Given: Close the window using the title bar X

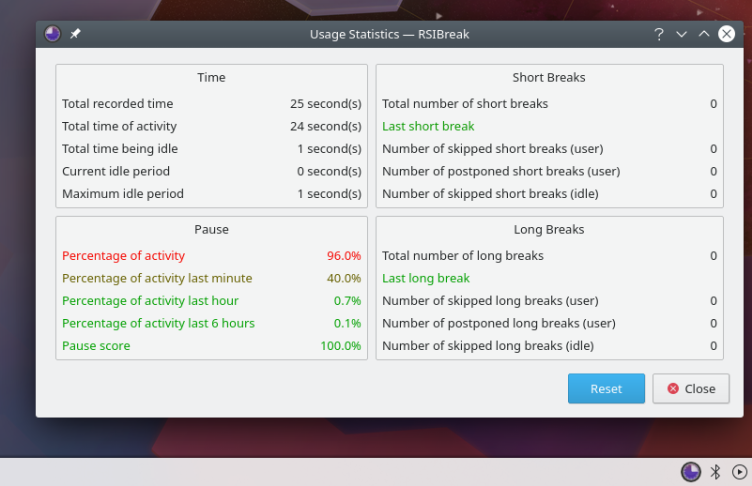Looking at the screenshot, I should tap(726, 34).
